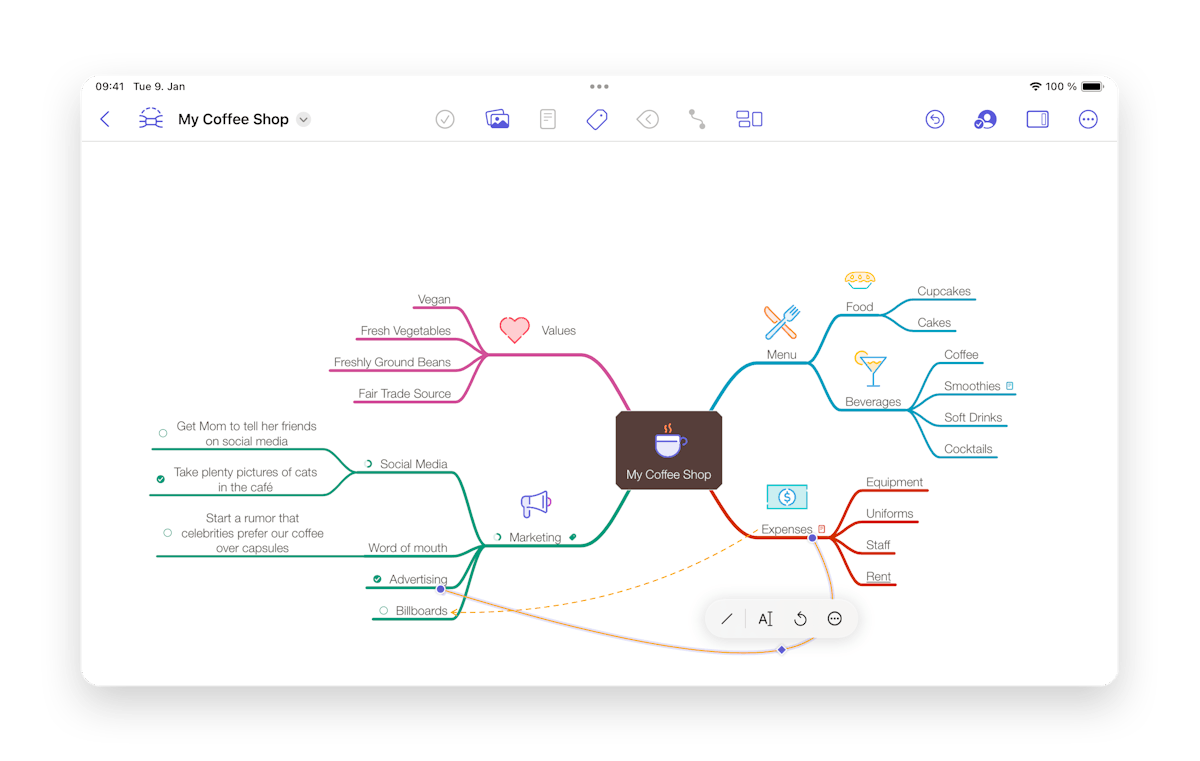Tap the Undo icon on the right
The width and height of the screenshot is (1200, 761).
pos(935,119)
